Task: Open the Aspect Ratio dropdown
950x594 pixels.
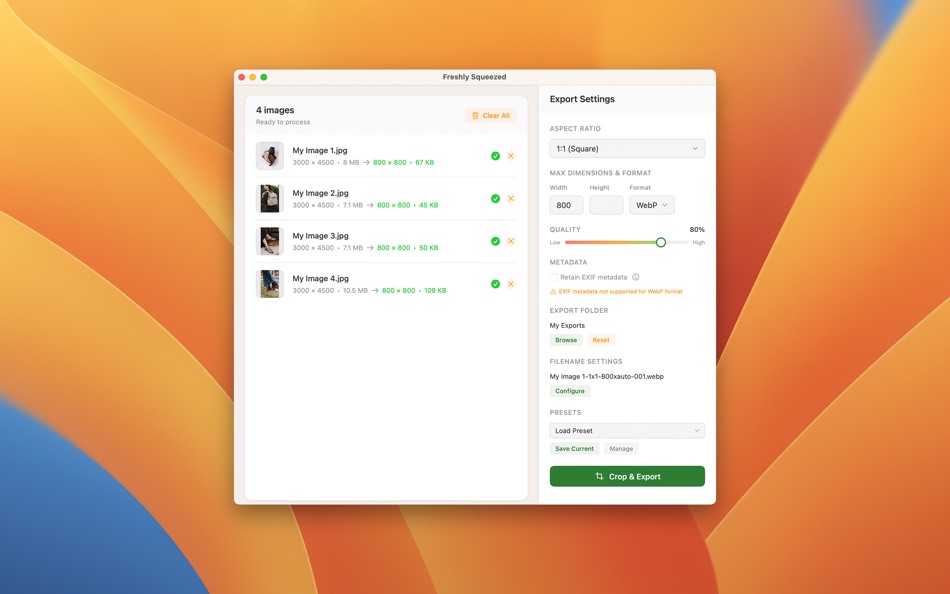Action: (x=627, y=147)
